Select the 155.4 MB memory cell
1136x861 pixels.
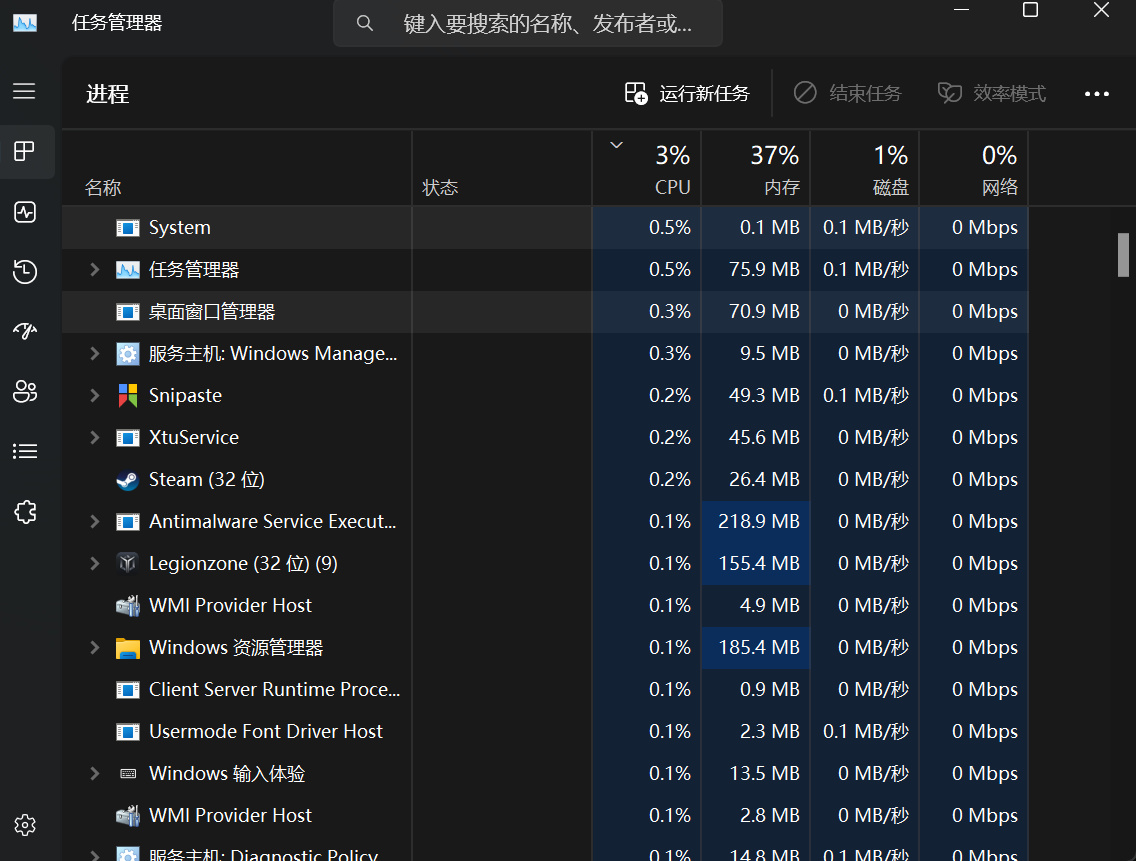(x=756, y=564)
